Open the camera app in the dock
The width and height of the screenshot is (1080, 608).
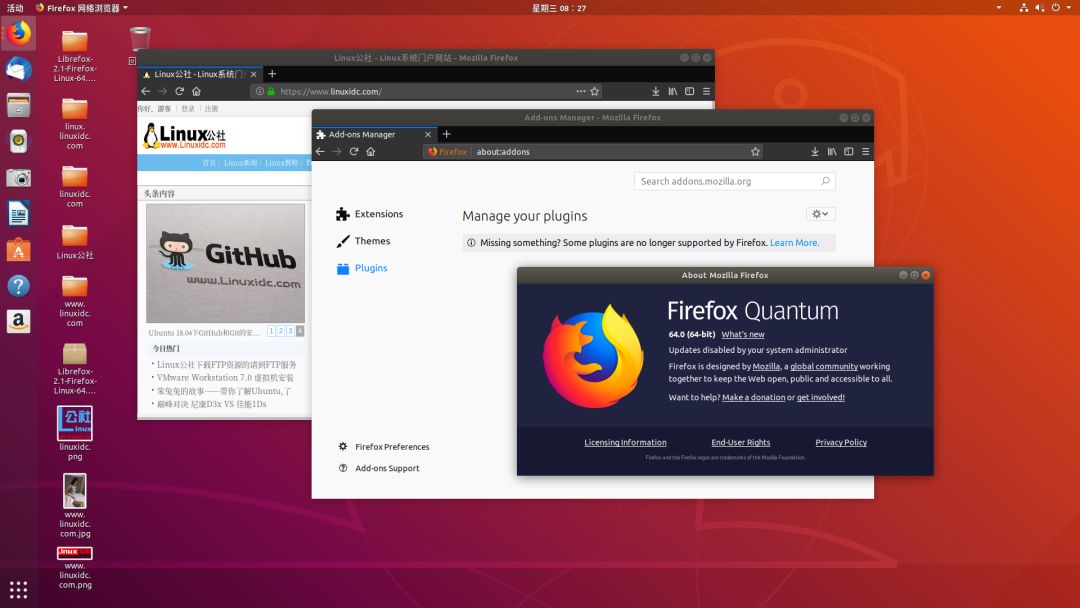coord(19,178)
